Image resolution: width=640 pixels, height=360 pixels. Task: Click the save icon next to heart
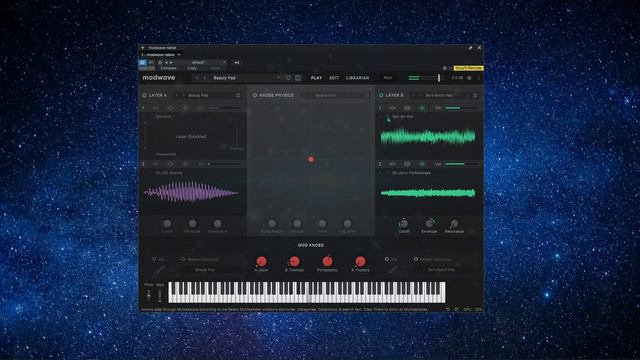[x=298, y=78]
